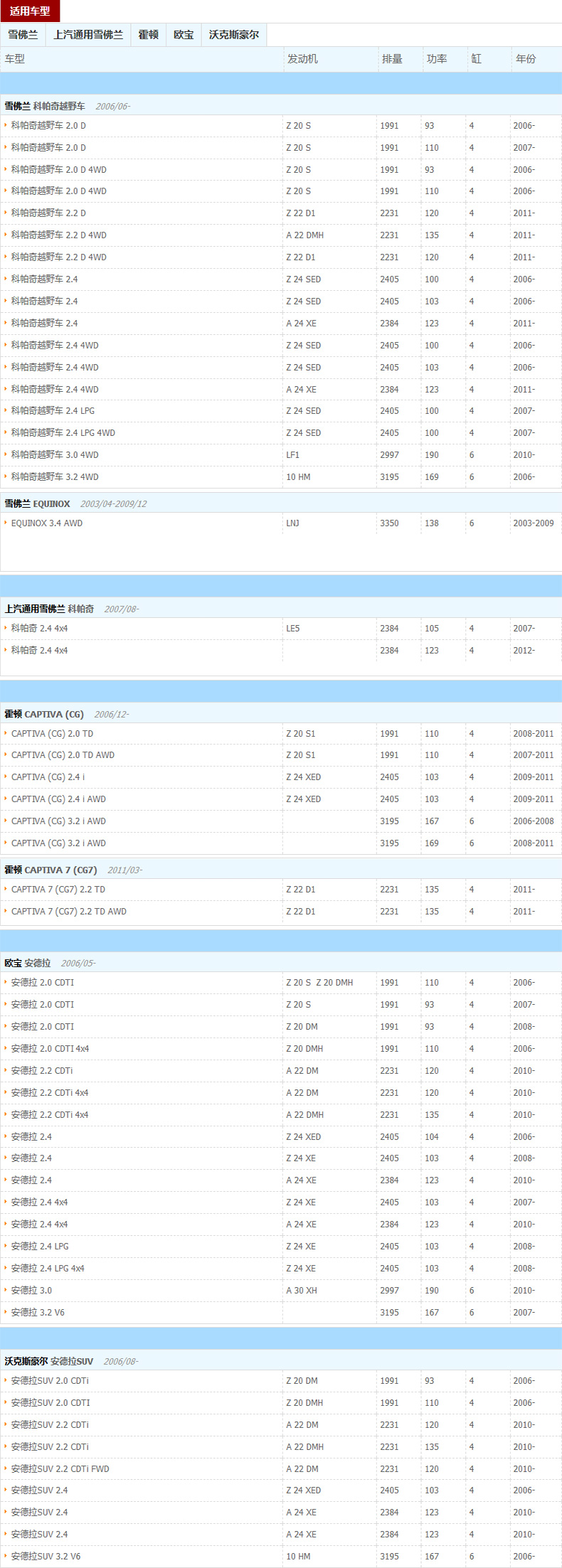Switch to the 上汽通用雪佛兰 tab

[88, 35]
